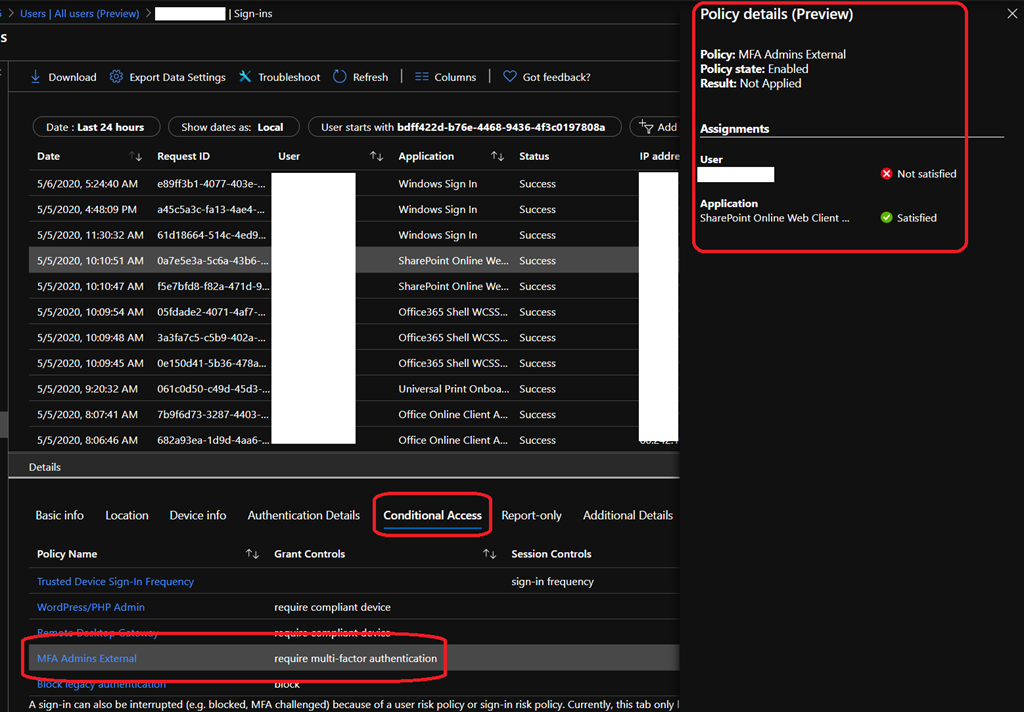Open the Trusted Device Sign-In Frequency policy
The height and width of the screenshot is (712, 1024).
tap(115, 582)
